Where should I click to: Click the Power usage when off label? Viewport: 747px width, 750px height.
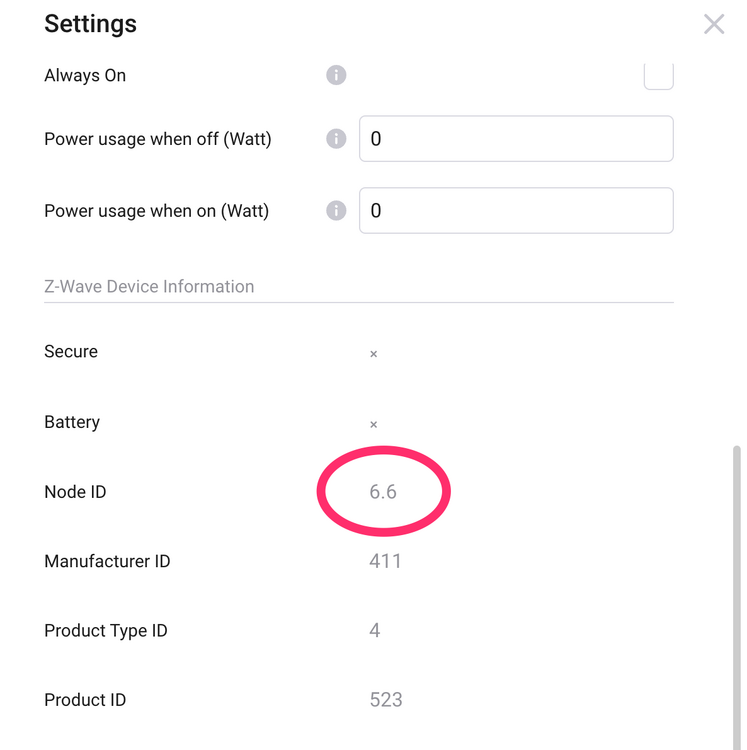[x=158, y=139]
